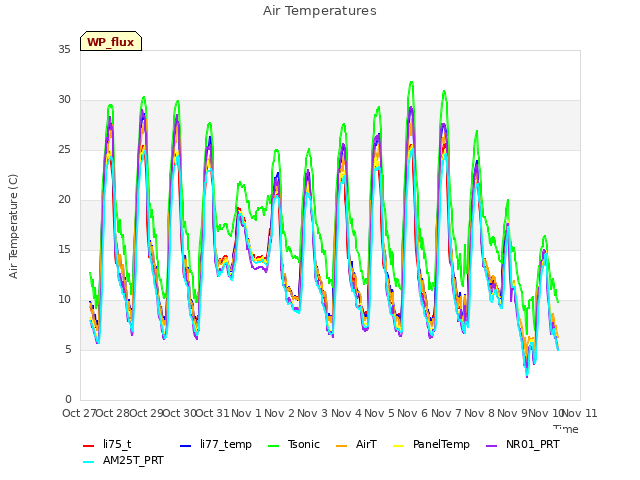Select the li75_t legend label
Viewport: 640px width, 480px height.
pos(117,444)
